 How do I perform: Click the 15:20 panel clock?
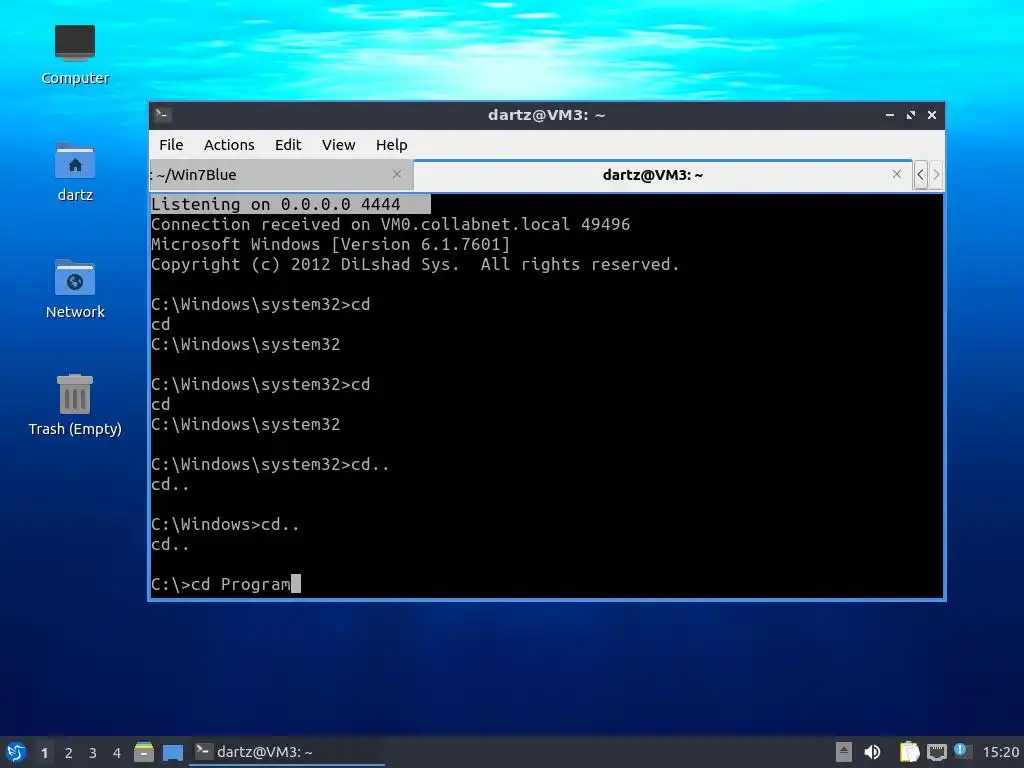point(1000,752)
